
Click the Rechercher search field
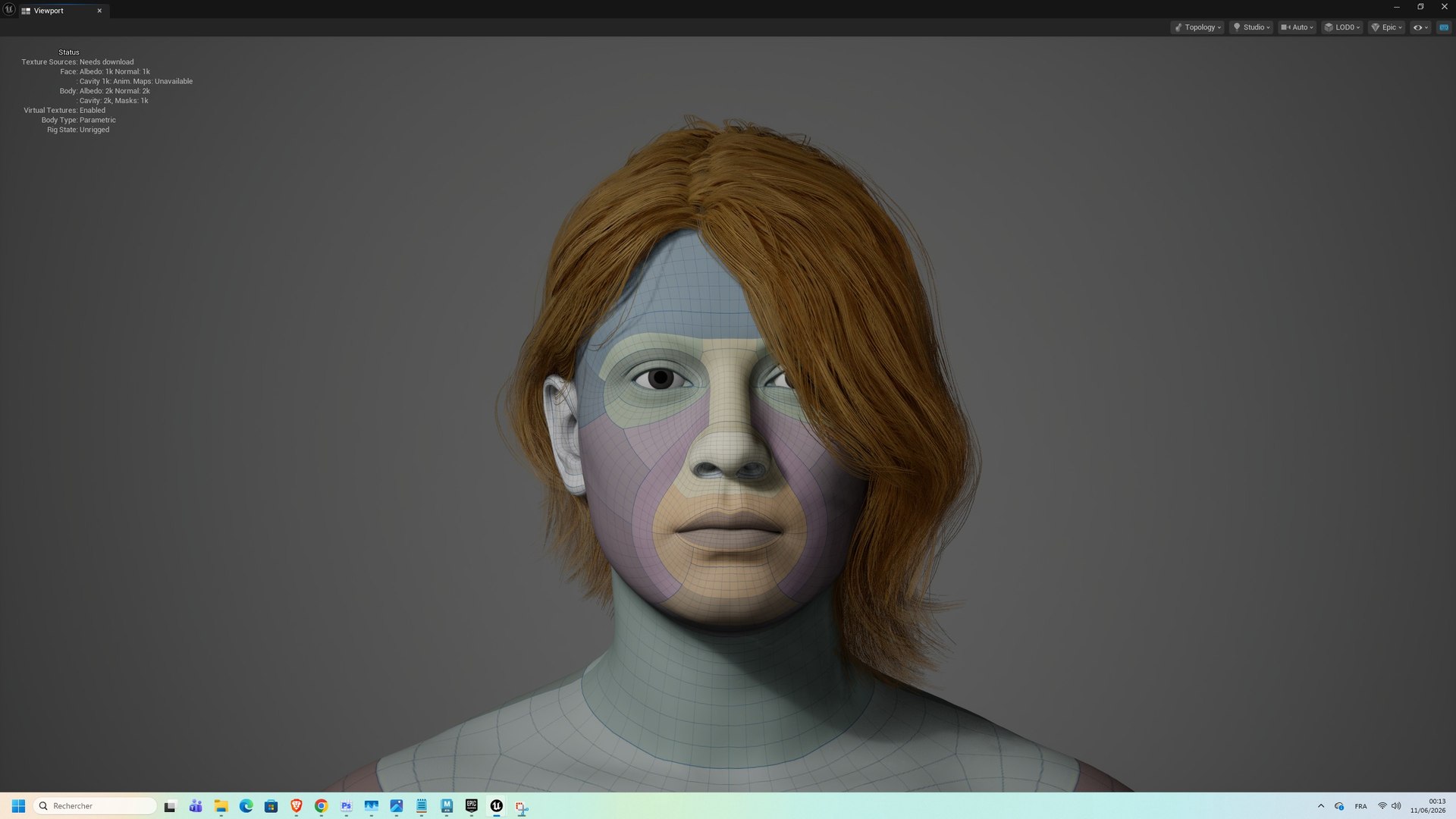pos(95,806)
